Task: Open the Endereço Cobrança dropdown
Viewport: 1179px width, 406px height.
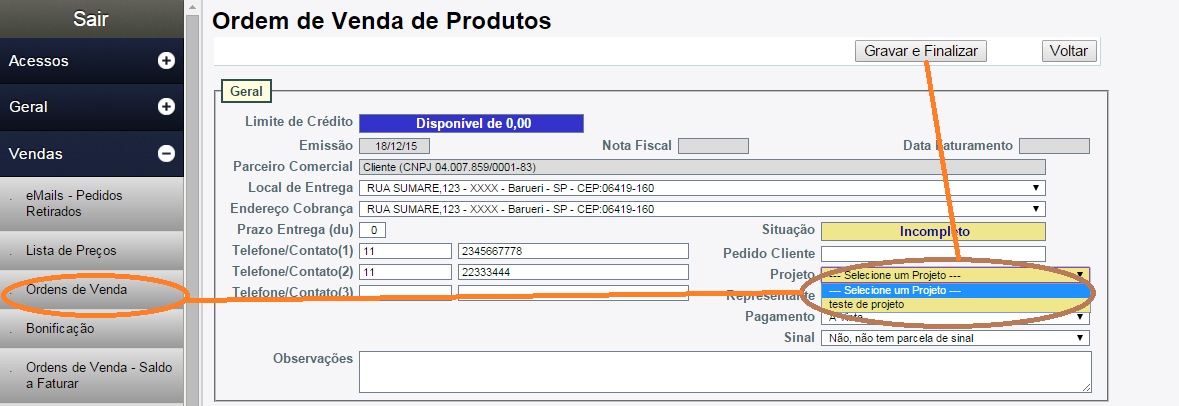Action: coord(701,209)
